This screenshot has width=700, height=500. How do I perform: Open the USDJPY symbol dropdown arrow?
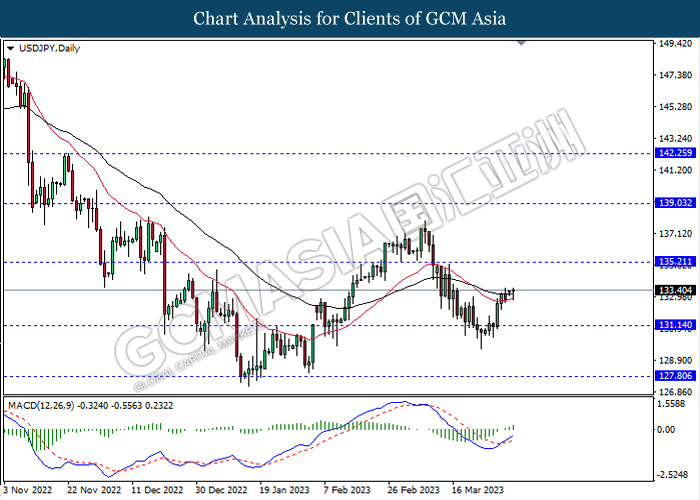pyautogui.click(x=11, y=48)
